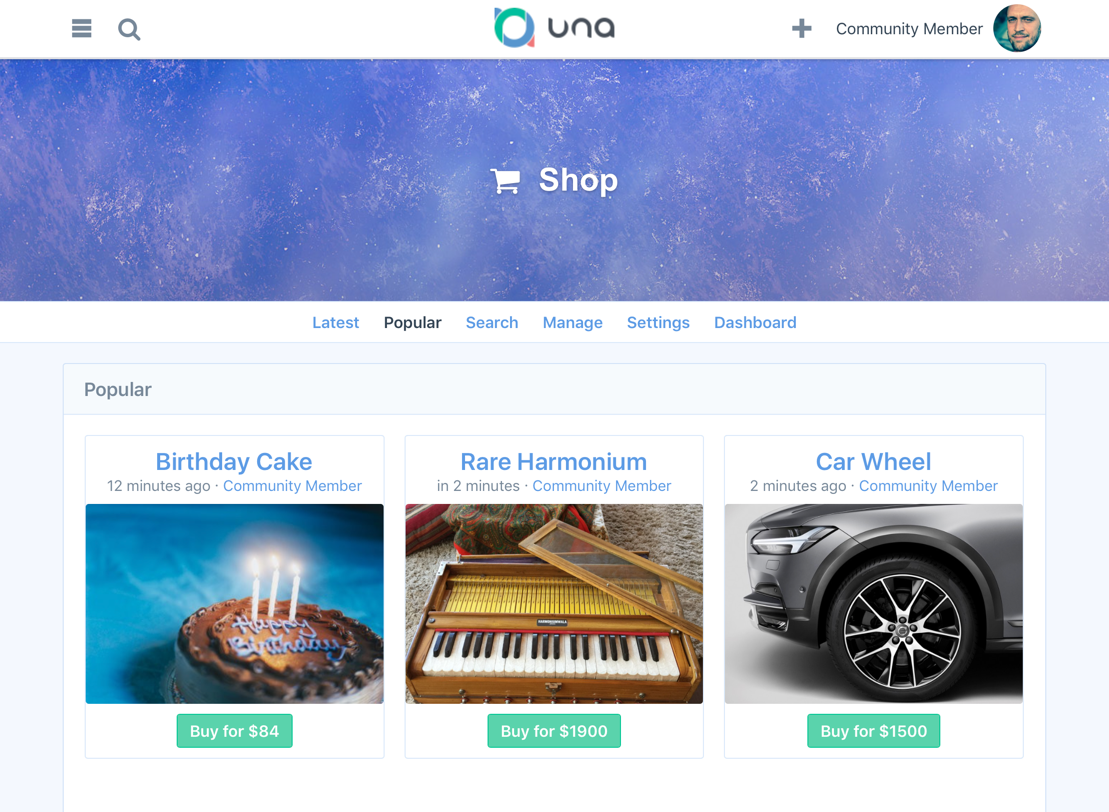Click the Buy for $84 button
1109x812 pixels.
(x=234, y=731)
